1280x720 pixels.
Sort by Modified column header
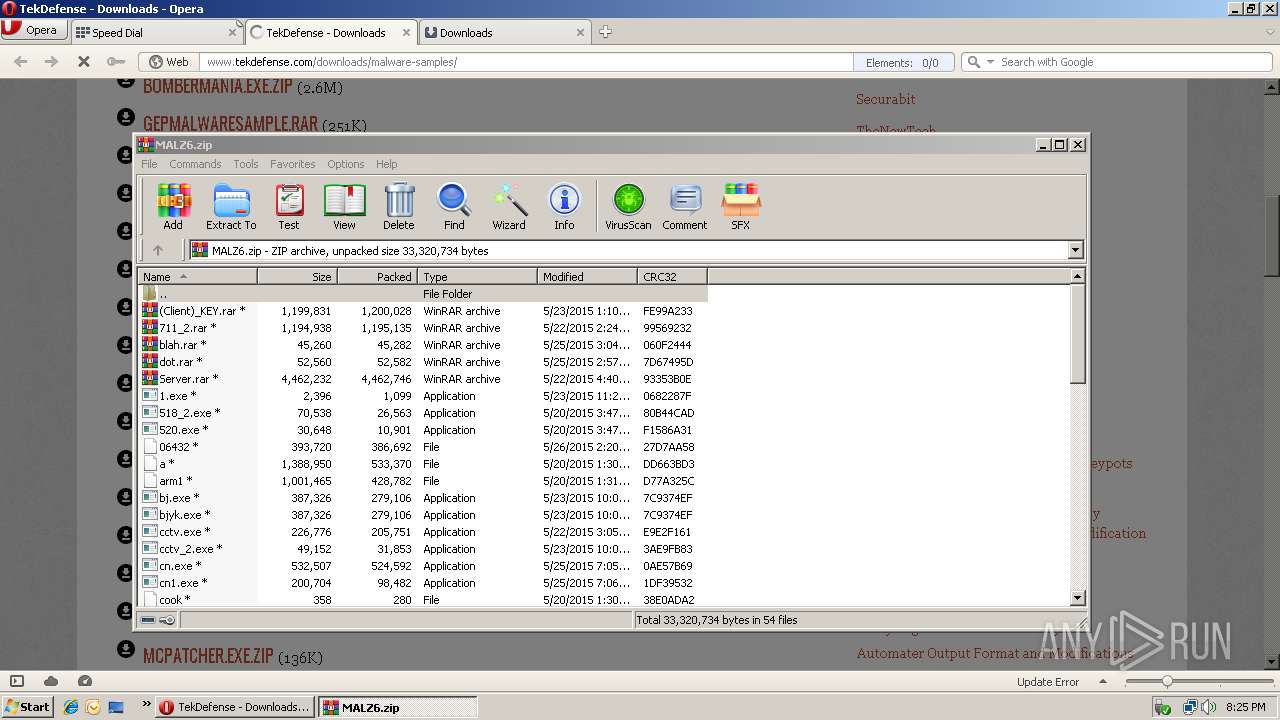(x=587, y=276)
